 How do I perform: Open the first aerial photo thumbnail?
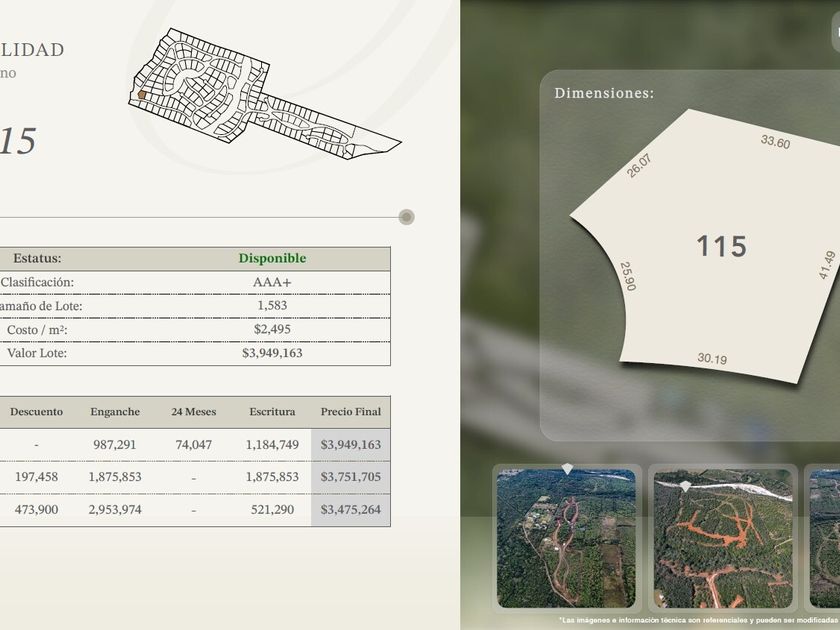click(566, 538)
